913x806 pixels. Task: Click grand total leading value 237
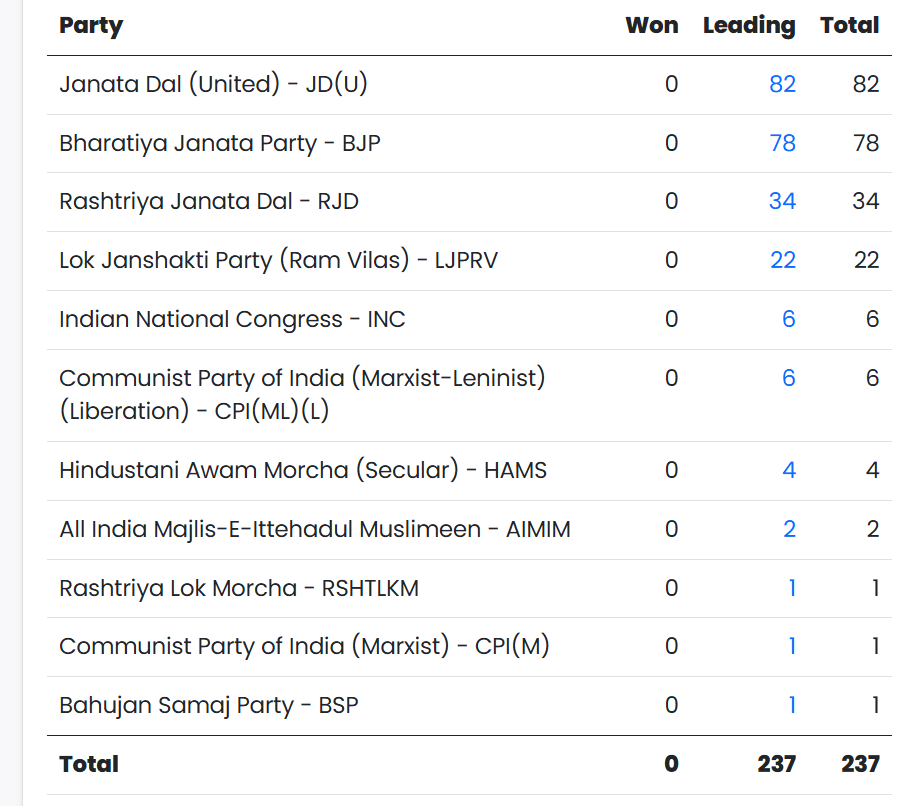coord(776,764)
